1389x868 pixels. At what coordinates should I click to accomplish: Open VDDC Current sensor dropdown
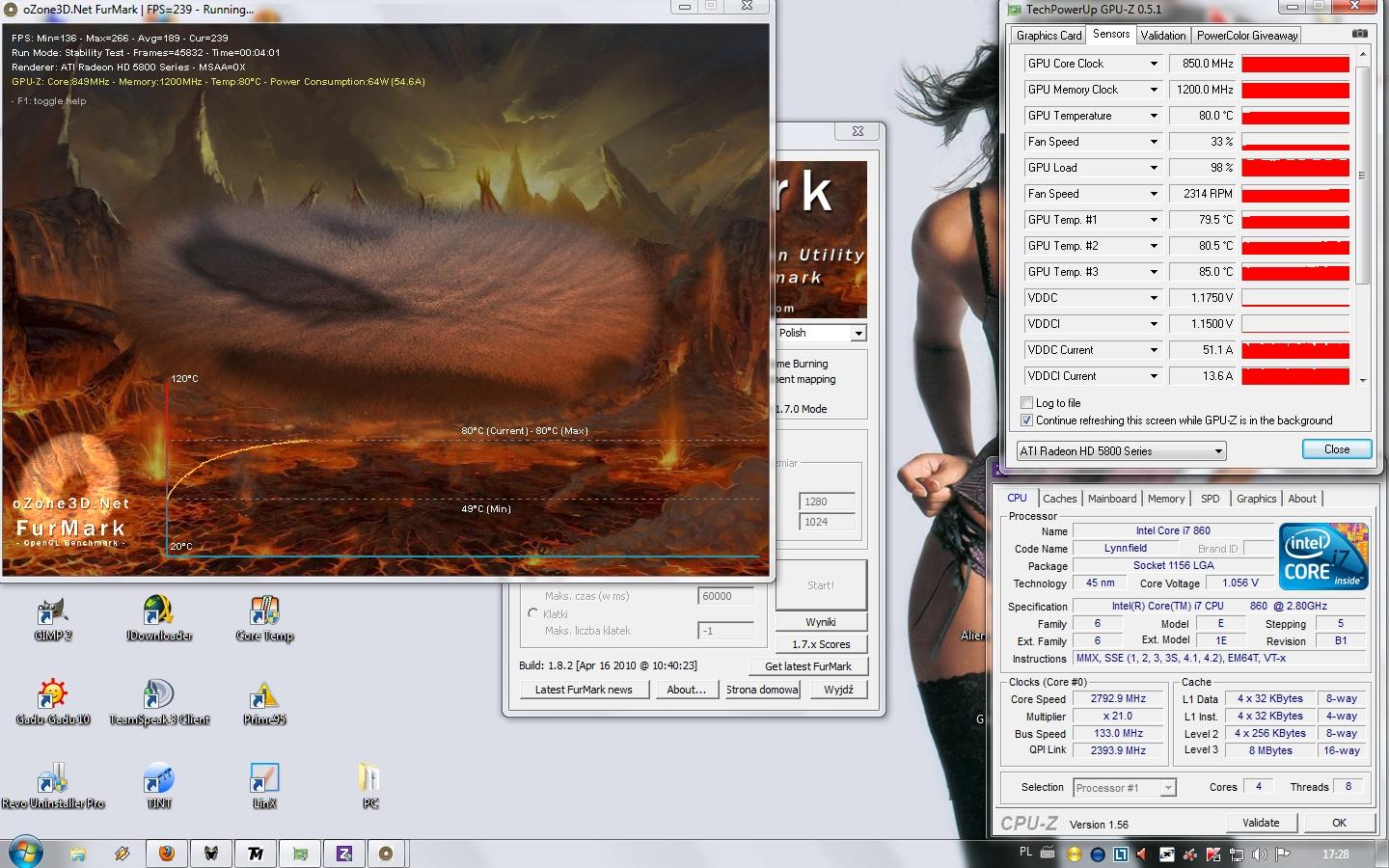coord(1154,350)
